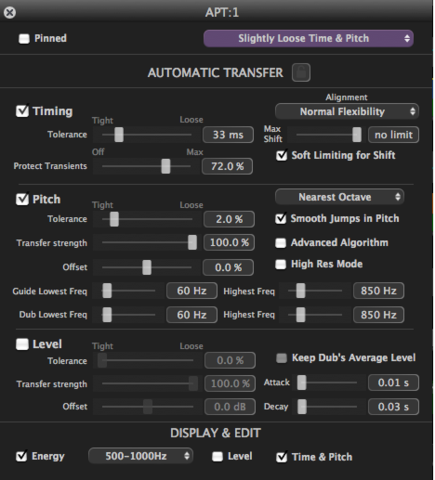Open the Slightly Loose Time & Pitch preset dropdown
Viewport: 435px width, 480px height.
[x=308, y=38]
